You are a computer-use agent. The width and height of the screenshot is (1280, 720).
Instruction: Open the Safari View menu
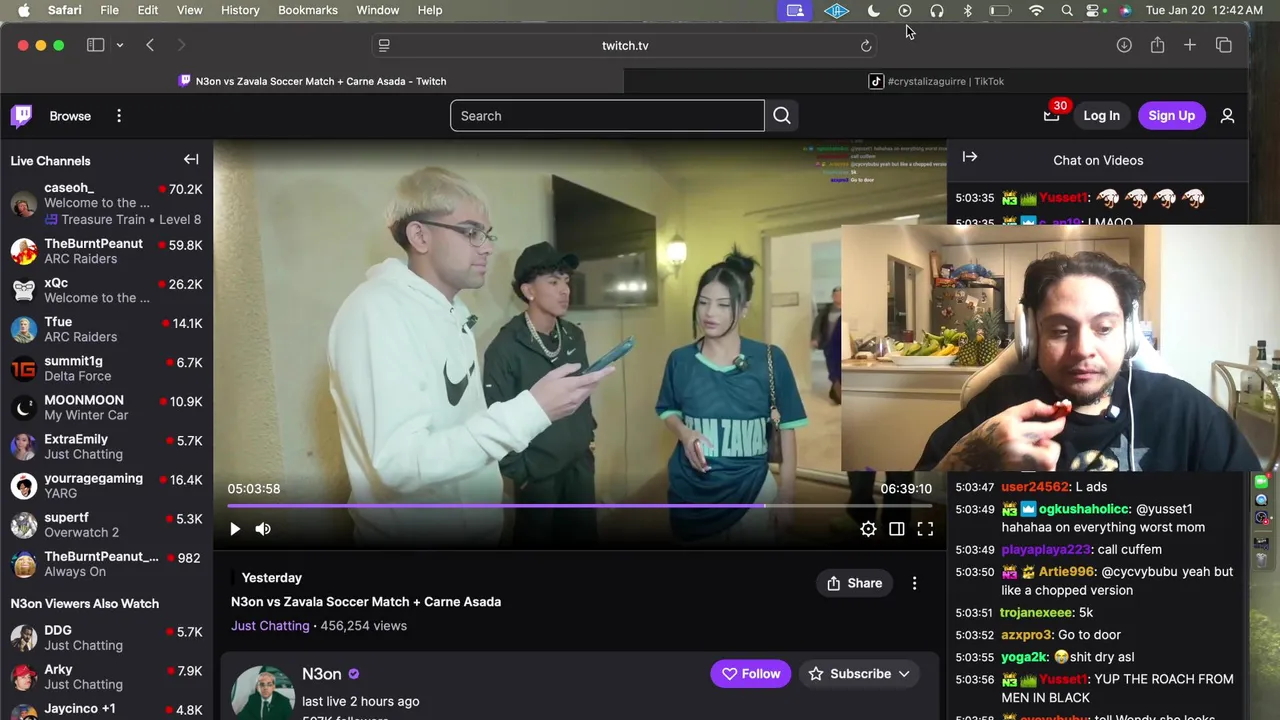(189, 10)
